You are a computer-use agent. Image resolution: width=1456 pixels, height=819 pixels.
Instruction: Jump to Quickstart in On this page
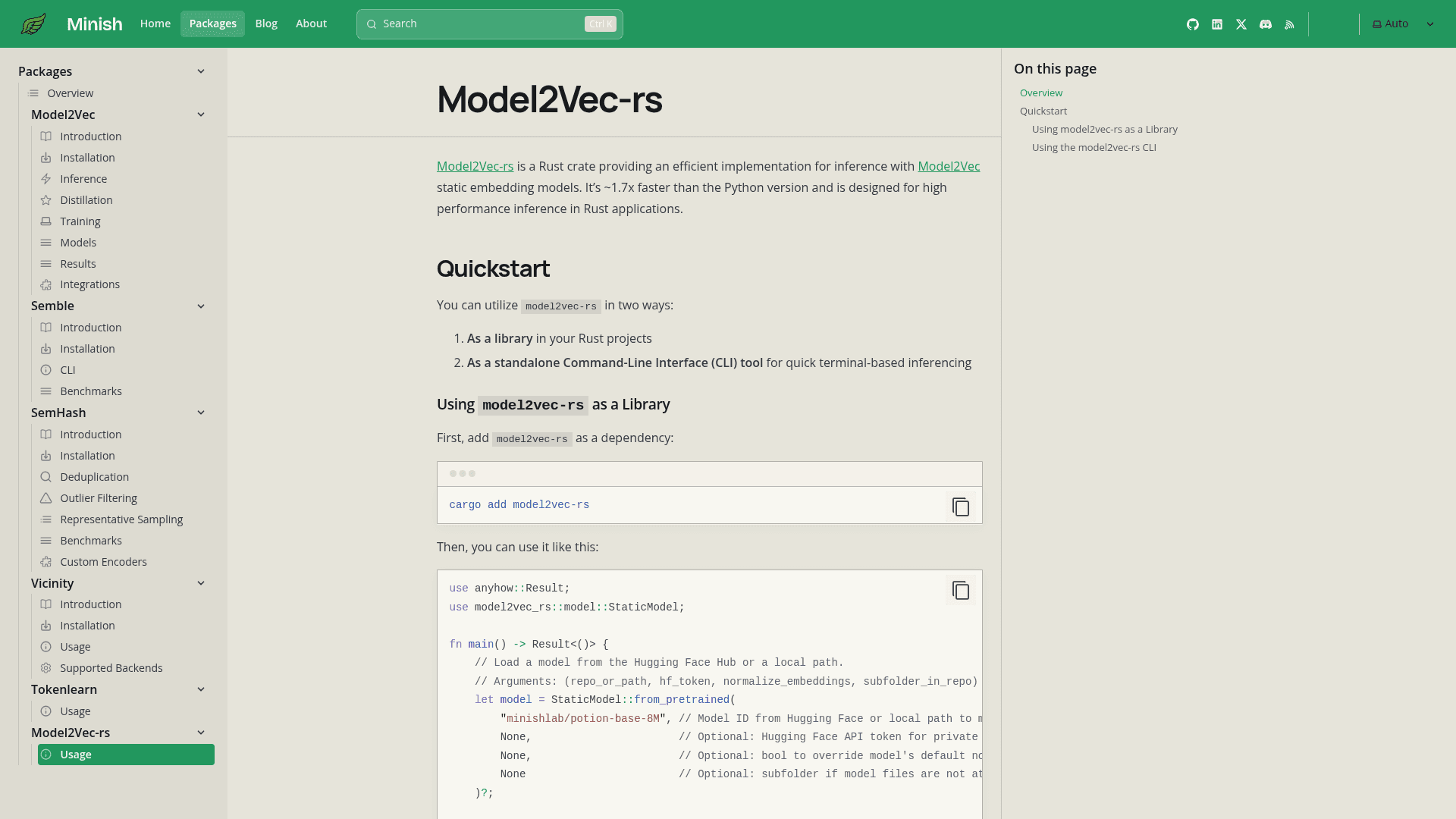(1043, 111)
